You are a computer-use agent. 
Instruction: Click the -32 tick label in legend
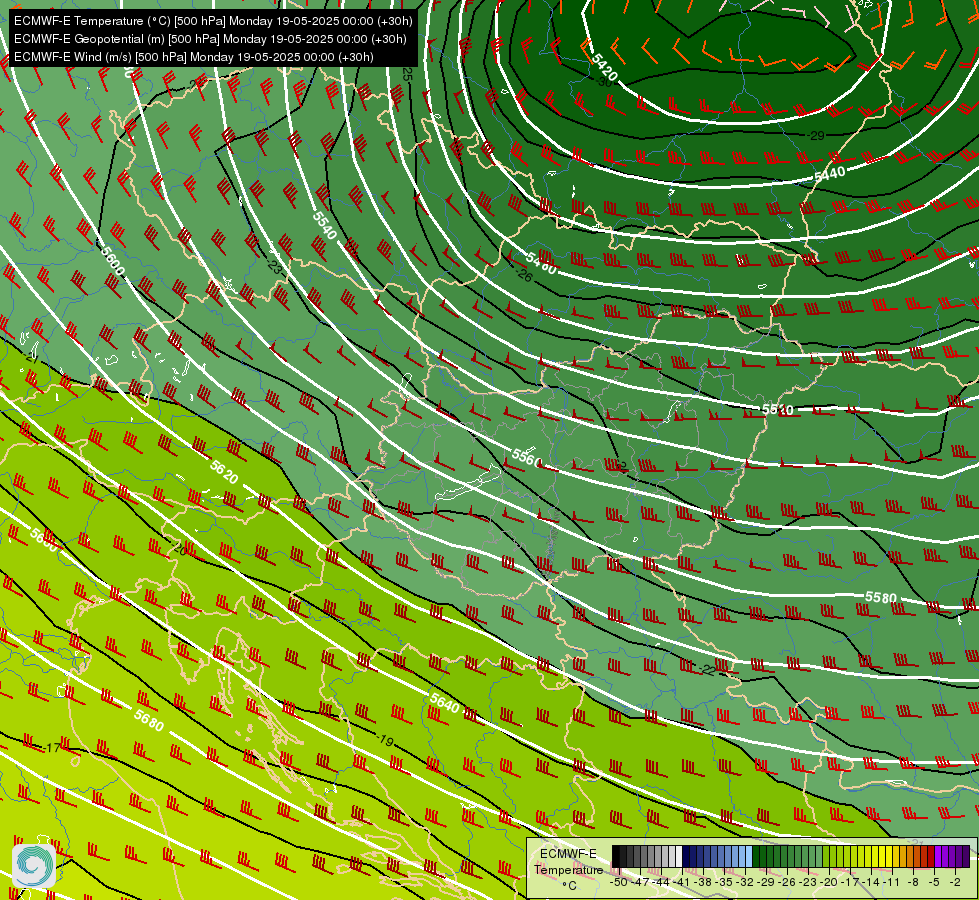[x=745, y=882]
